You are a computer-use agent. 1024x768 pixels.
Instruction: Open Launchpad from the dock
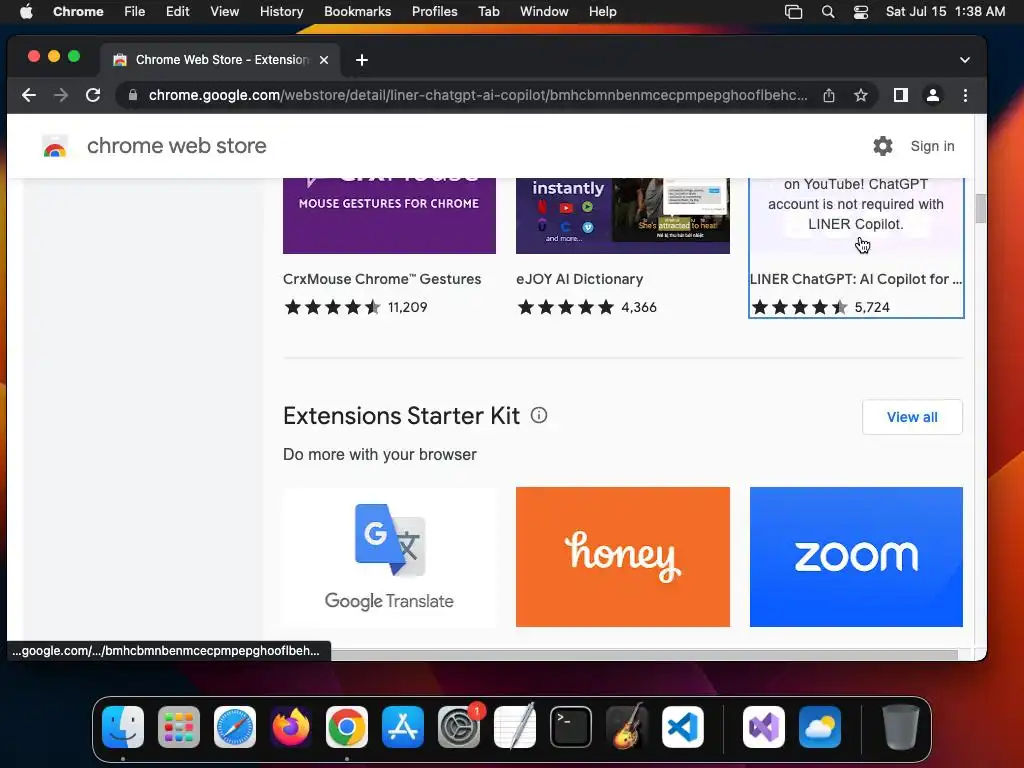[179, 727]
